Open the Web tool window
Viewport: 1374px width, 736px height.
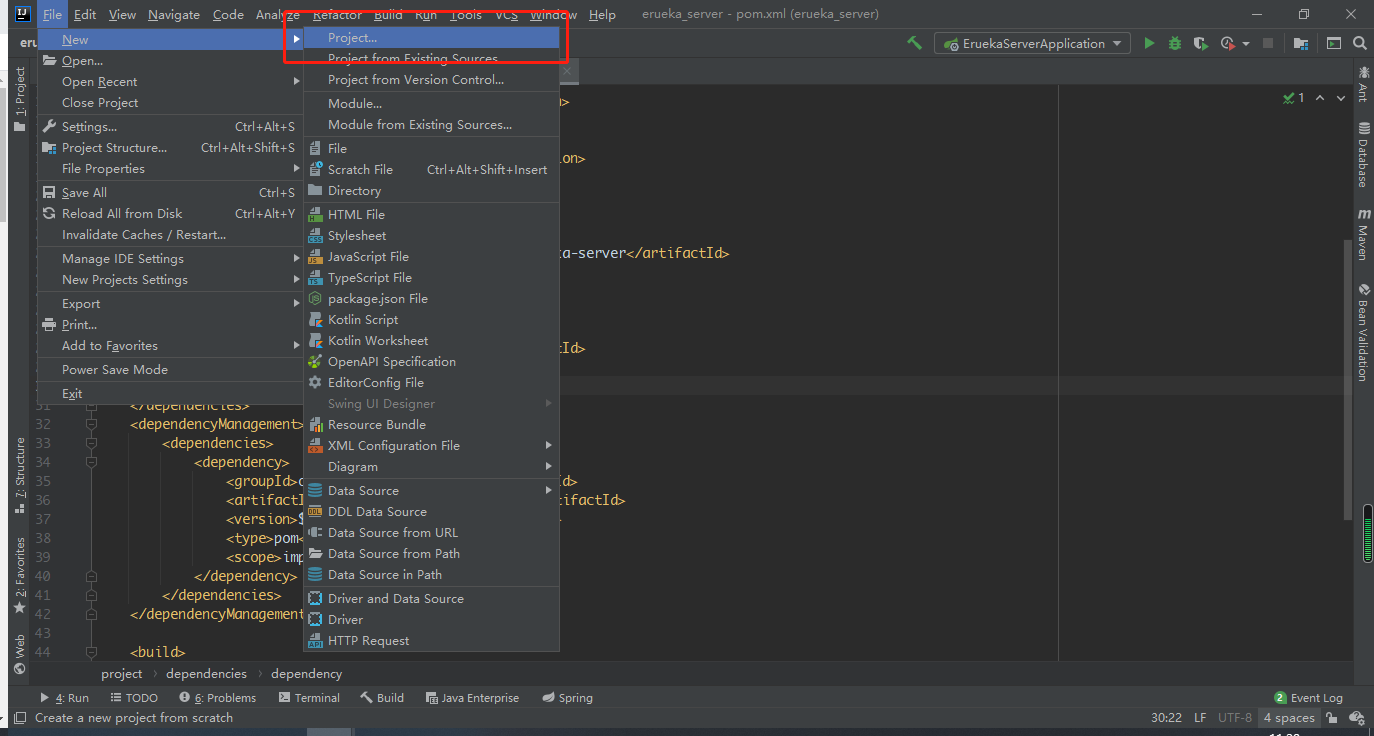(x=20, y=653)
